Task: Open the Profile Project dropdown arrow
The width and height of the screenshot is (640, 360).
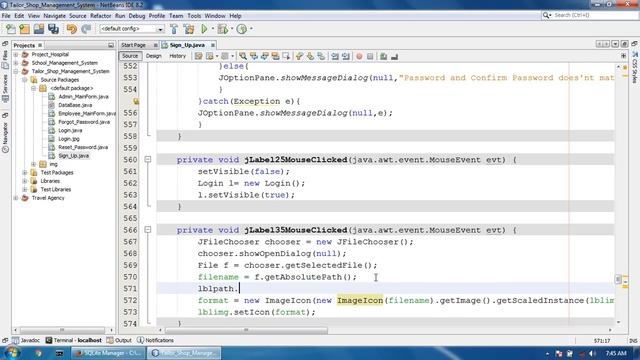Action: [x=251, y=29]
